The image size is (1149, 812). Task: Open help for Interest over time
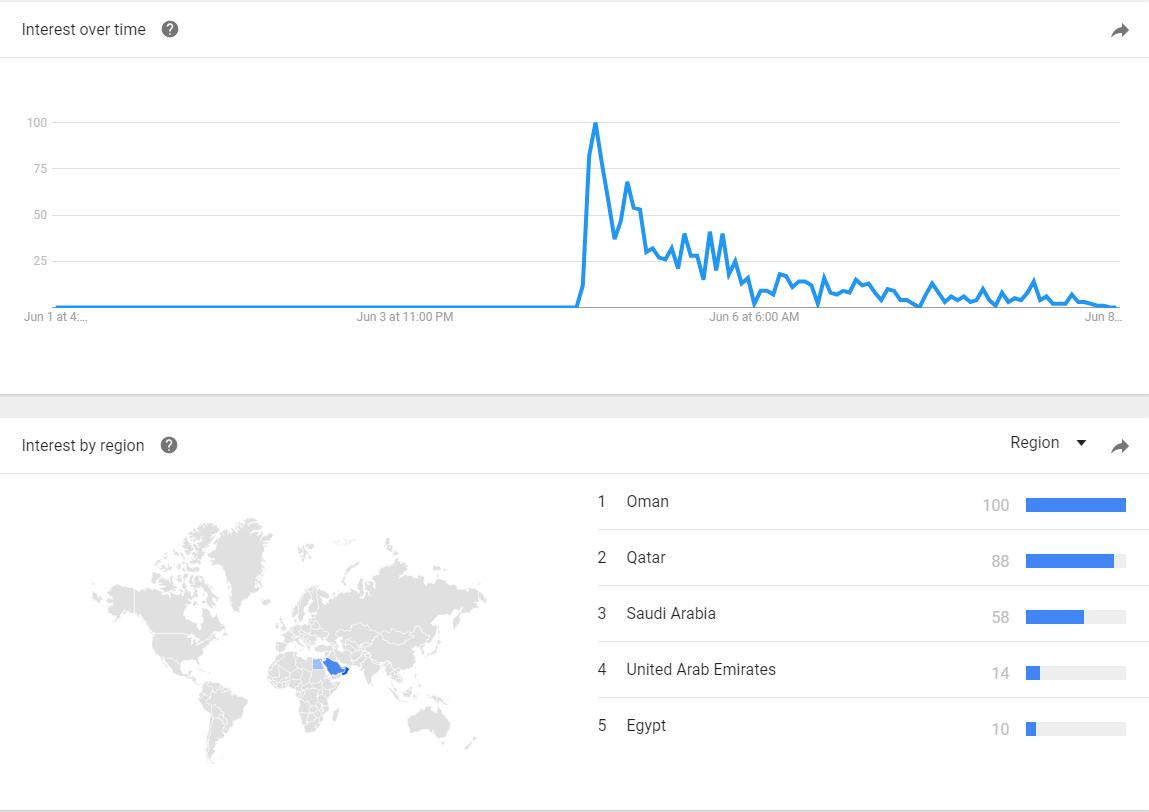point(170,29)
